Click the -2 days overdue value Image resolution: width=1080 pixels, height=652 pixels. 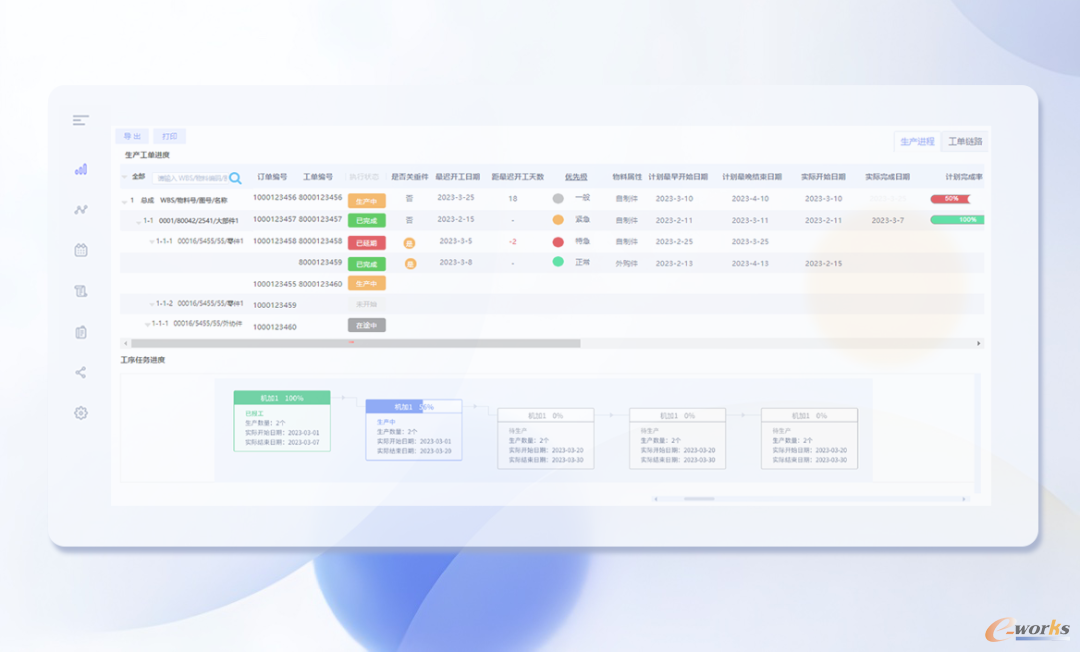point(512,242)
